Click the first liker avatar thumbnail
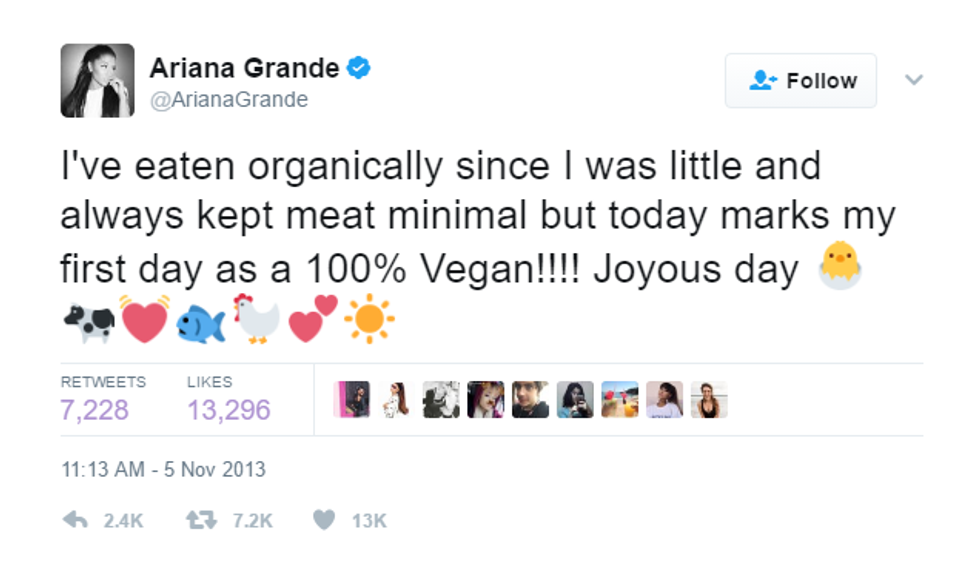The height and width of the screenshot is (578, 980). click(x=354, y=399)
